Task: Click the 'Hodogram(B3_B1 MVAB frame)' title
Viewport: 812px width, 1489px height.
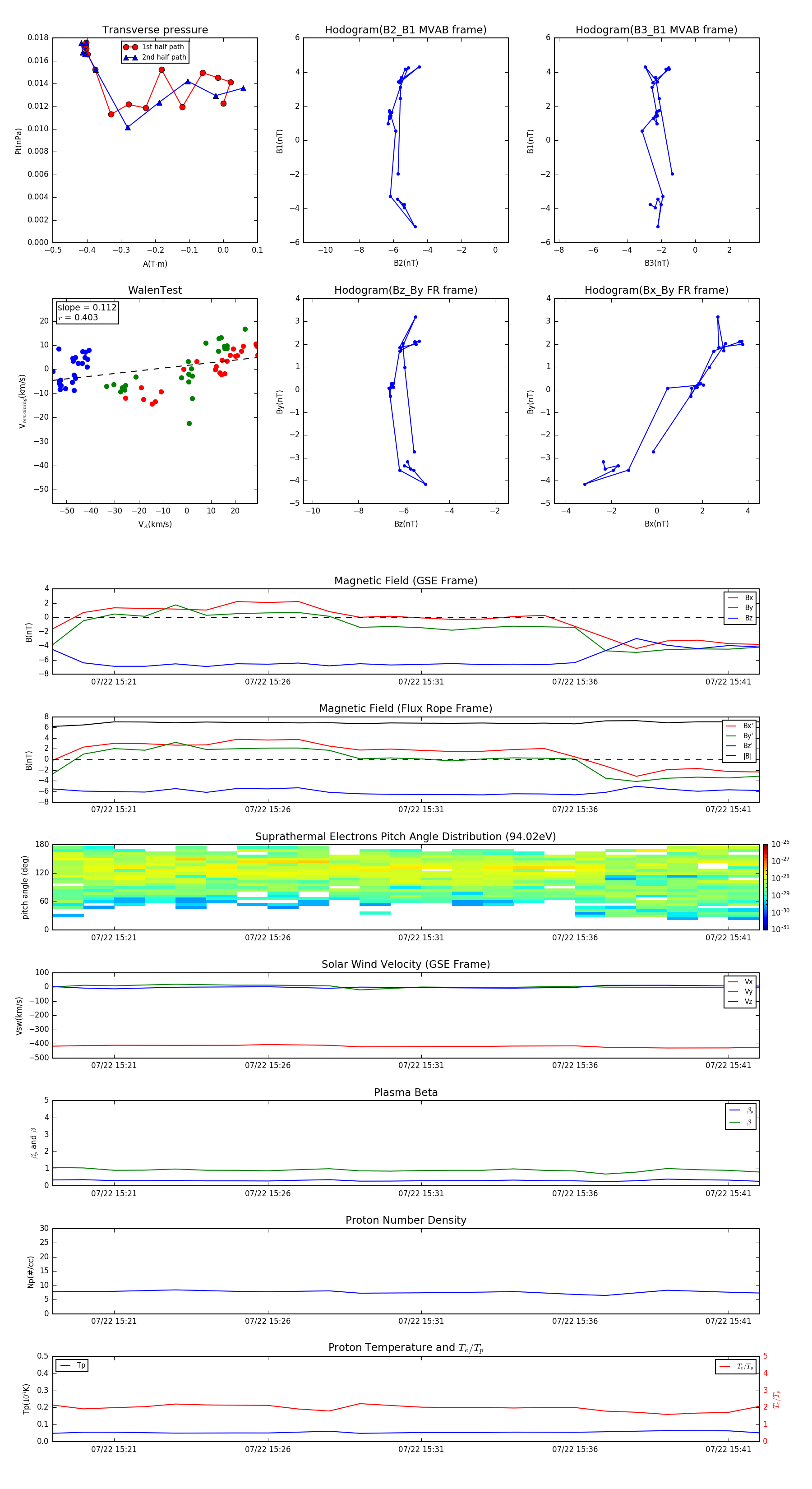Action: [x=656, y=30]
